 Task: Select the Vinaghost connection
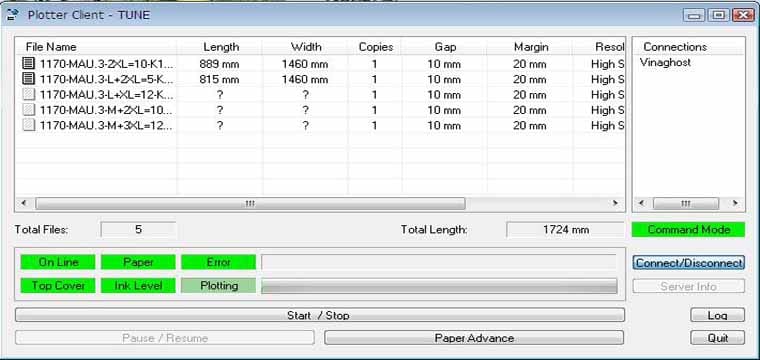click(x=665, y=63)
